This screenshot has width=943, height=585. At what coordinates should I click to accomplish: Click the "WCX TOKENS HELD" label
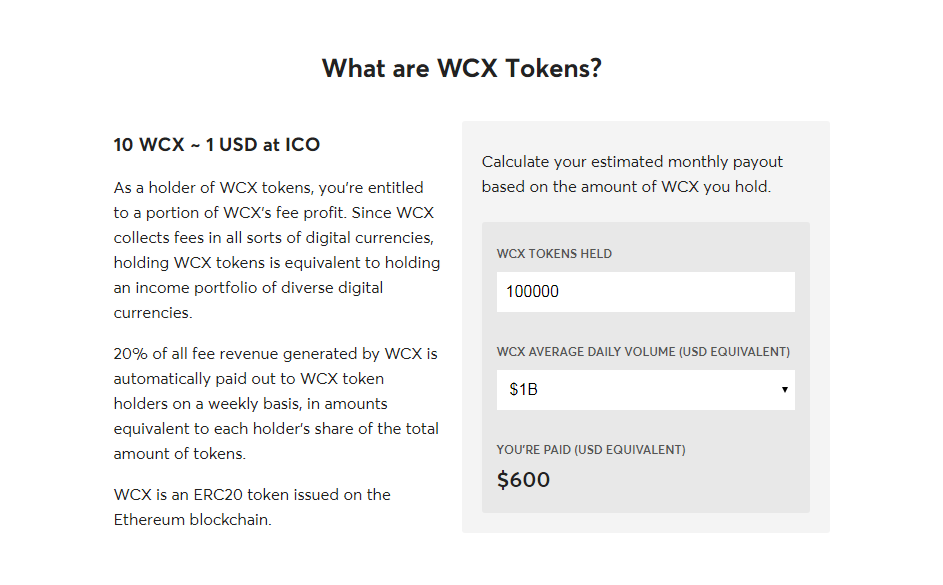pos(554,254)
